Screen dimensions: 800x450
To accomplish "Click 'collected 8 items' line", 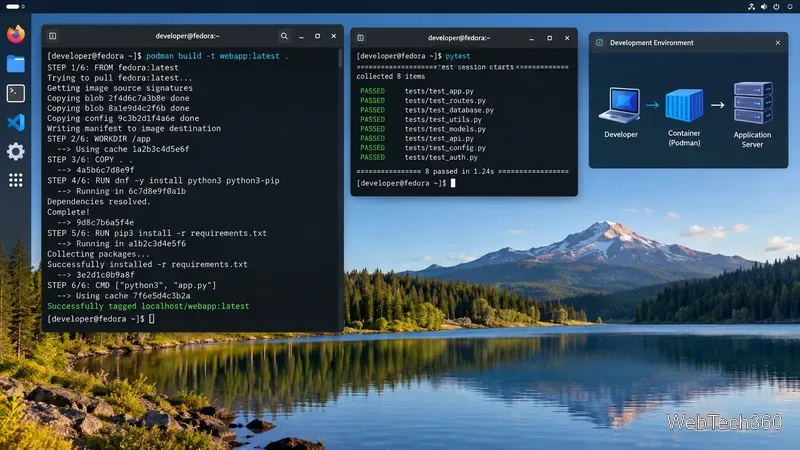I will (390, 77).
